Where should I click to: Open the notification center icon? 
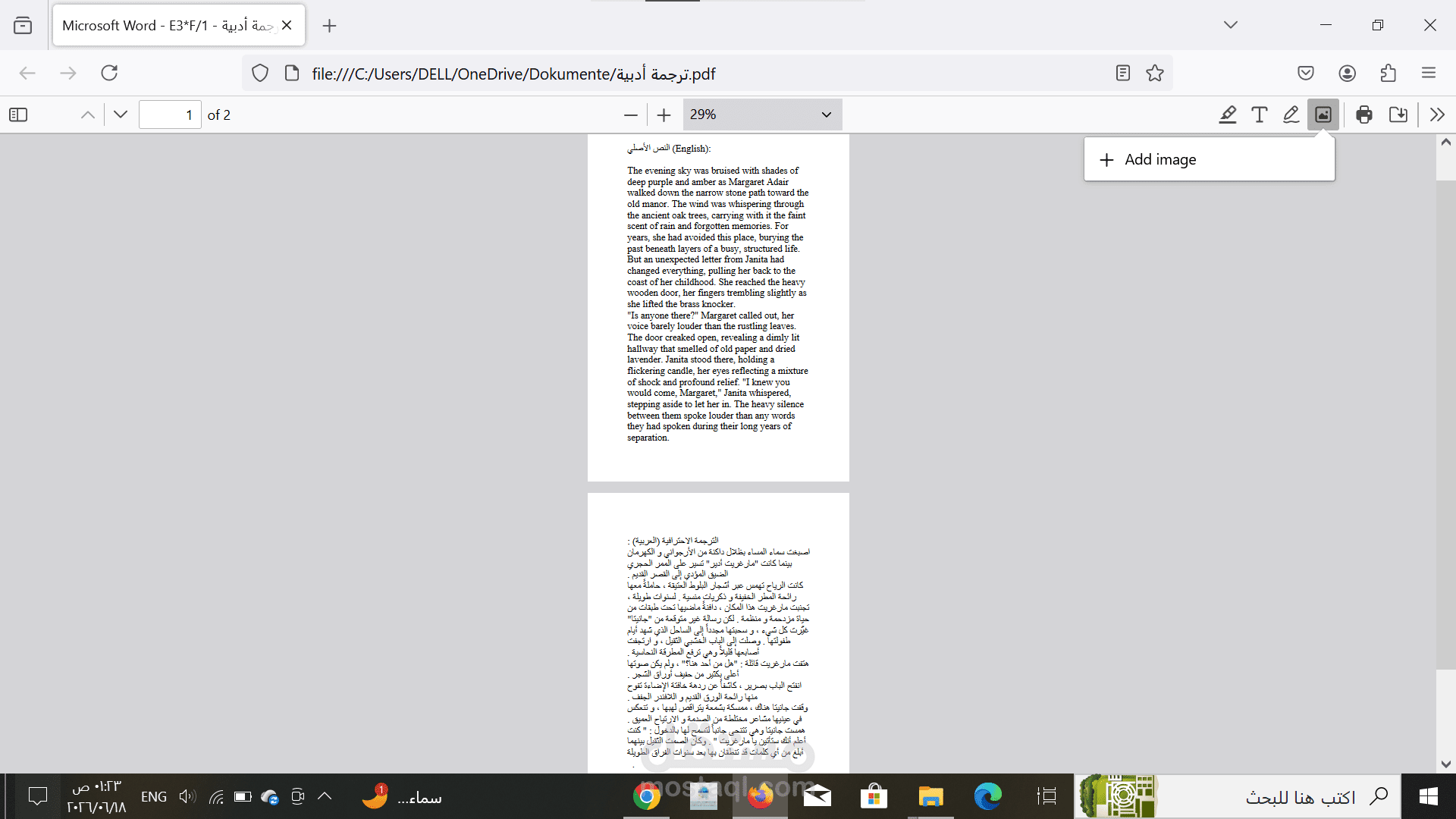tap(37, 796)
